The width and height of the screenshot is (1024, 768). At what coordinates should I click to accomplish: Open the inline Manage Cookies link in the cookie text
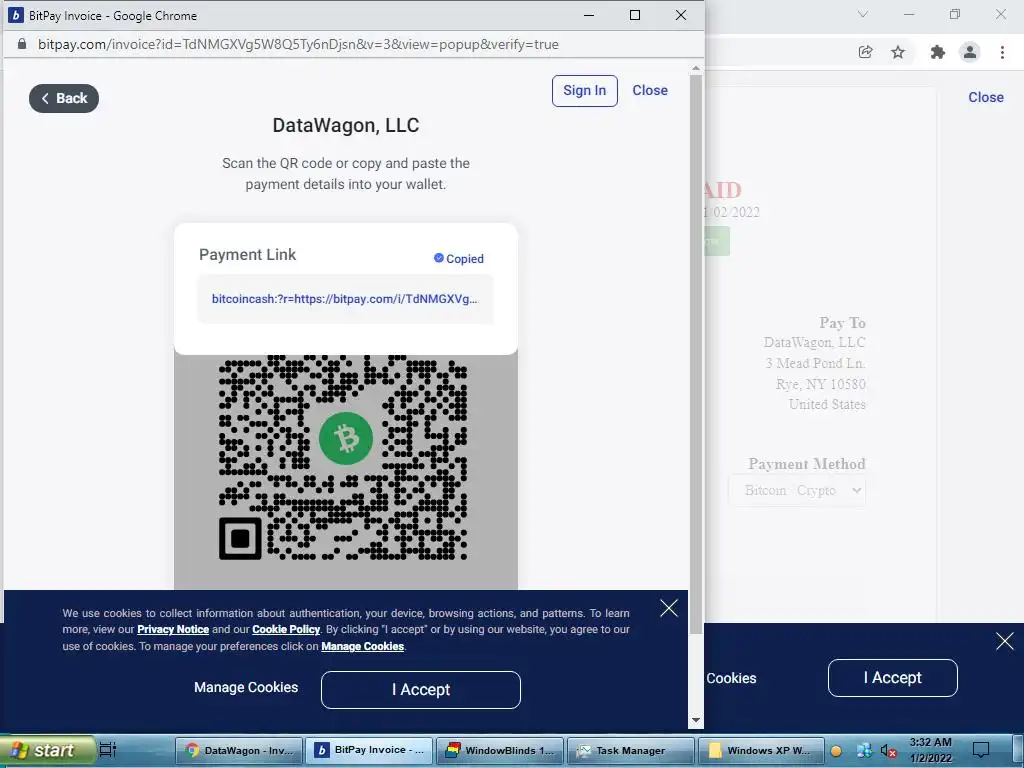(x=362, y=647)
